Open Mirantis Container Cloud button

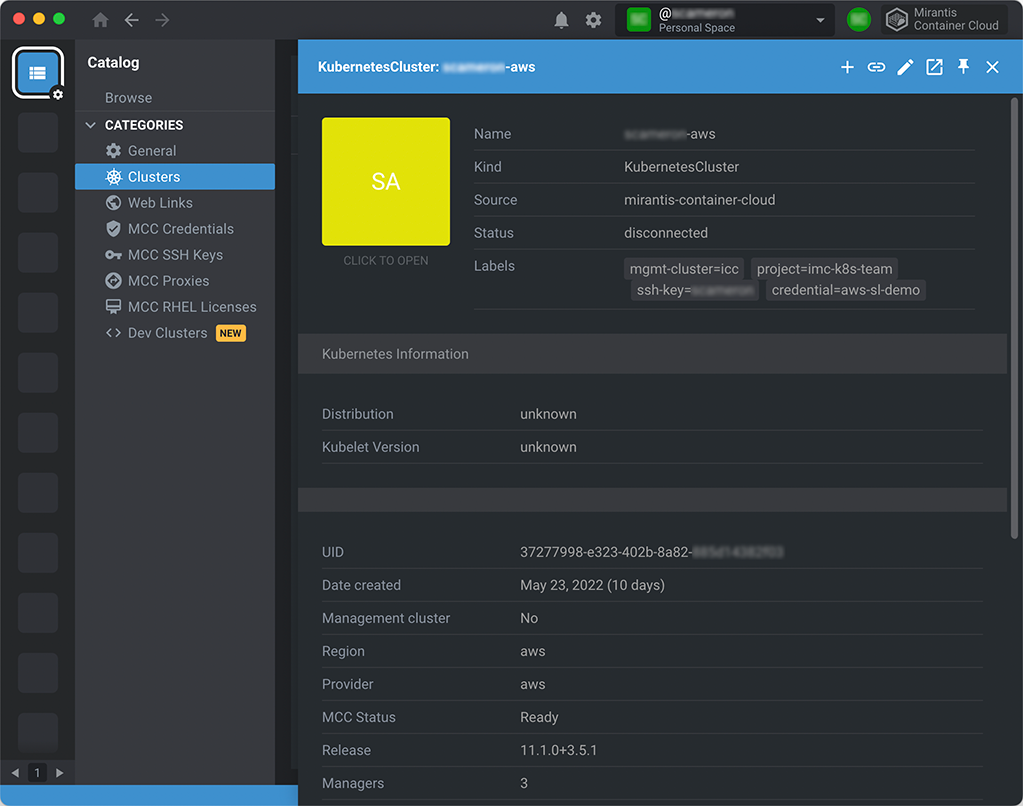(x=944, y=20)
